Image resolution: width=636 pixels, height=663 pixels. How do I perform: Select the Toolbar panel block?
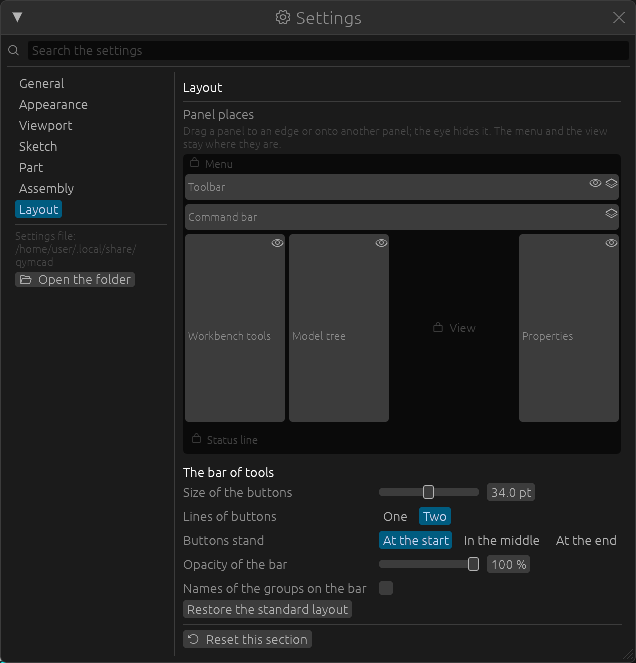pyautogui.click(x=402, y=187)
